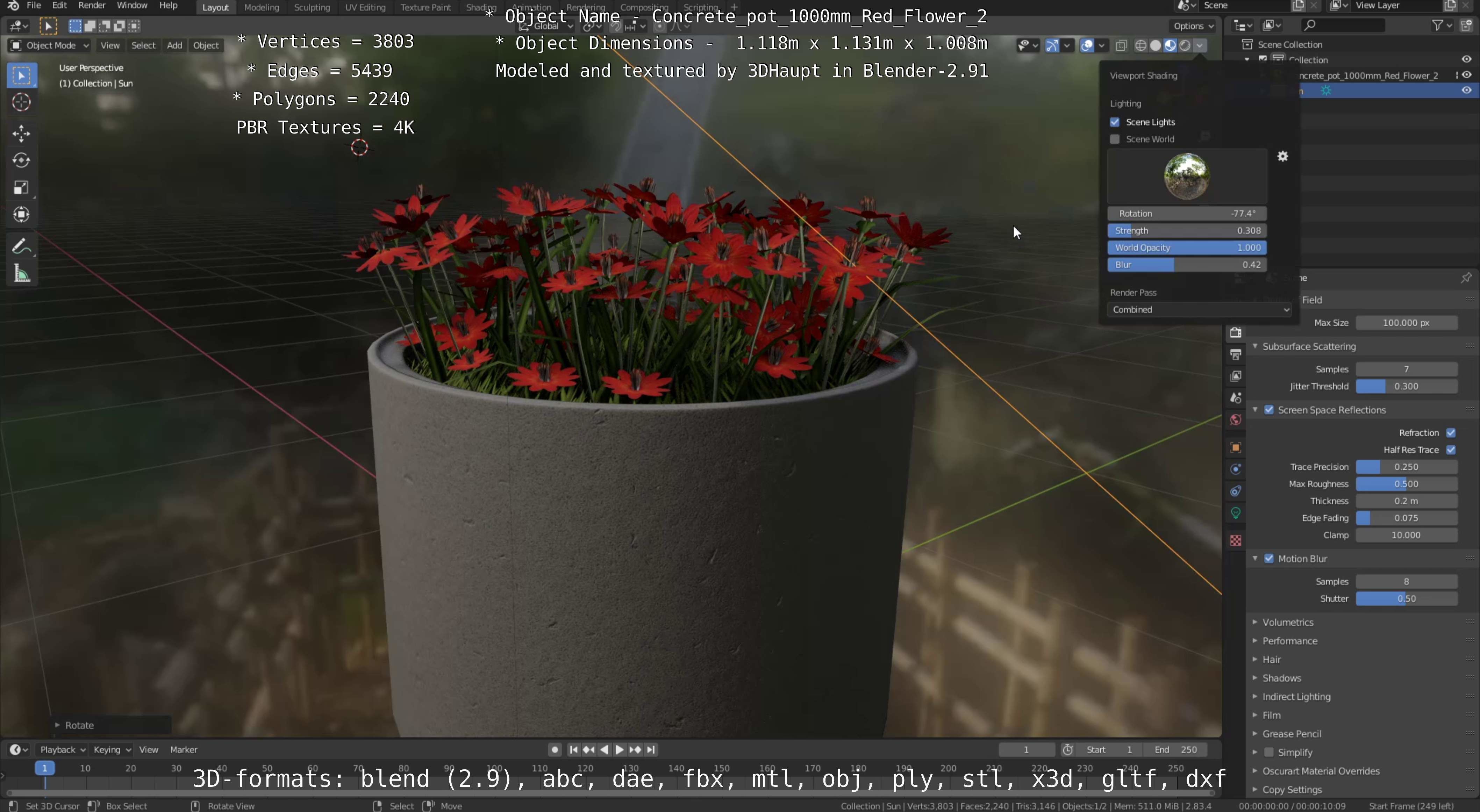1480x812 pixels.
Task: Open Render properties tab icon
Action: click(x=1236, y=333)
